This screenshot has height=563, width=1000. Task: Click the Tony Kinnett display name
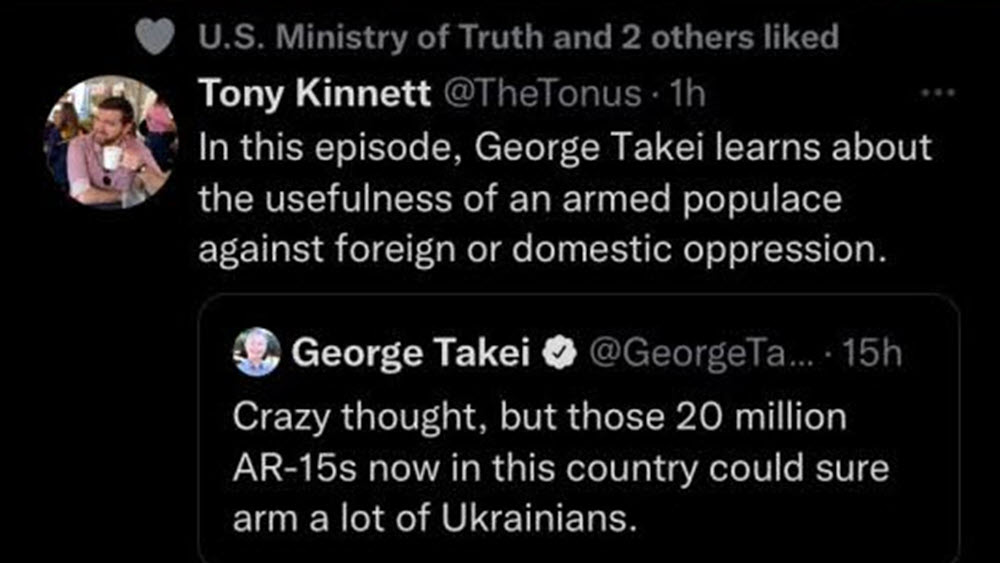pos(315,94)
